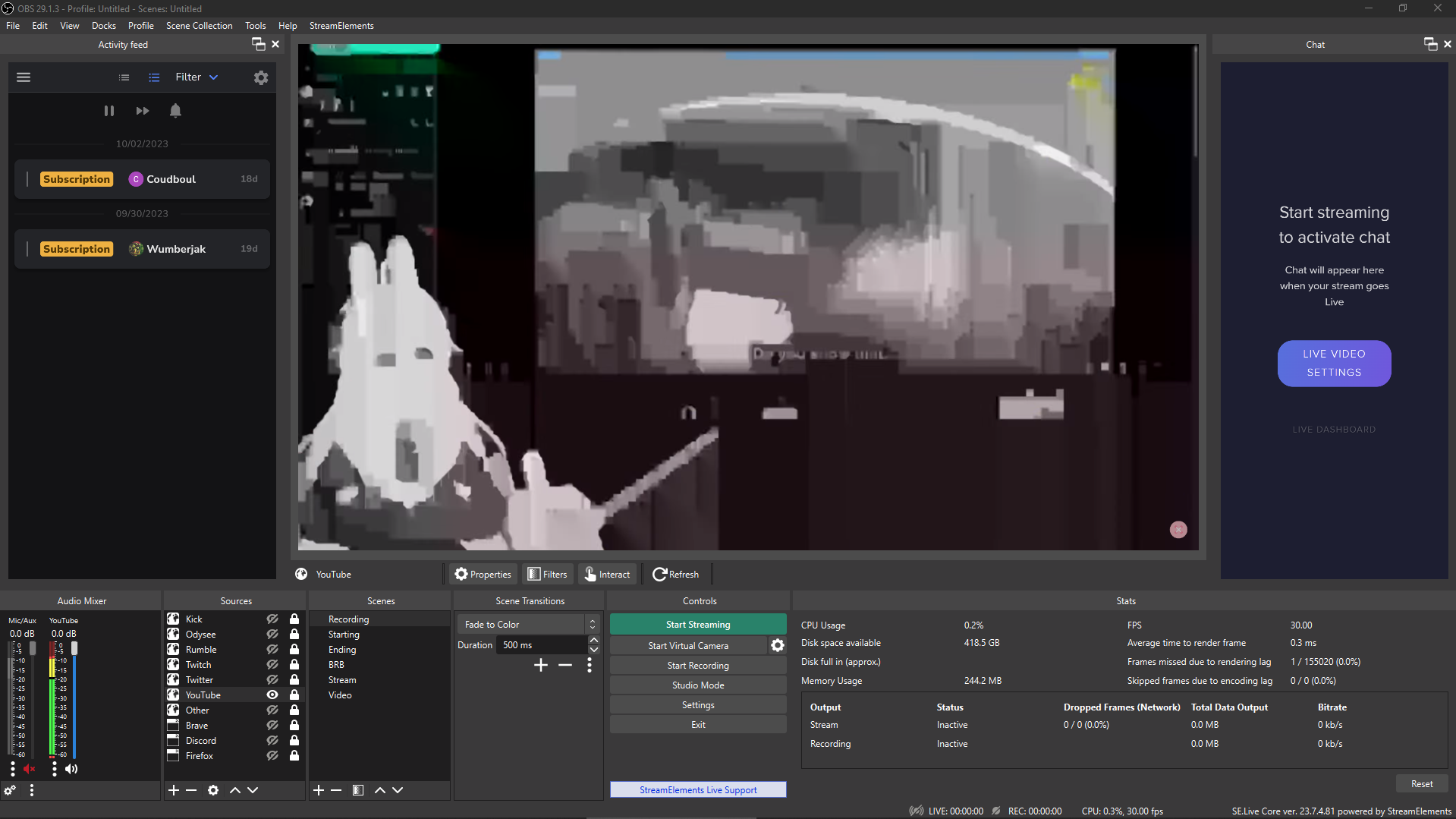Move selected source up
Viewport: 1456px width, 819px height.
pos(235,790)
